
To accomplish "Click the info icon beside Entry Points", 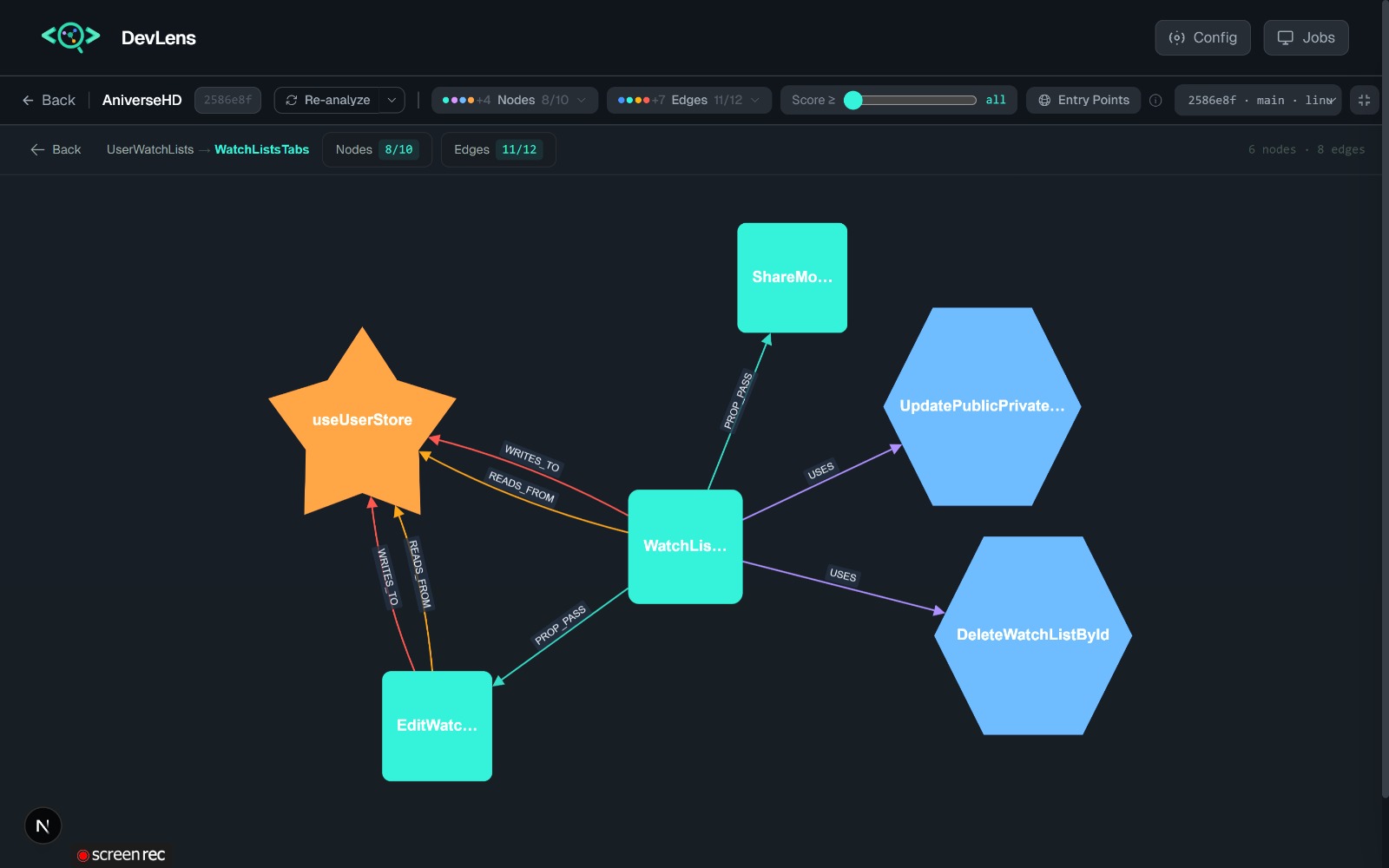I will 1155,100.
